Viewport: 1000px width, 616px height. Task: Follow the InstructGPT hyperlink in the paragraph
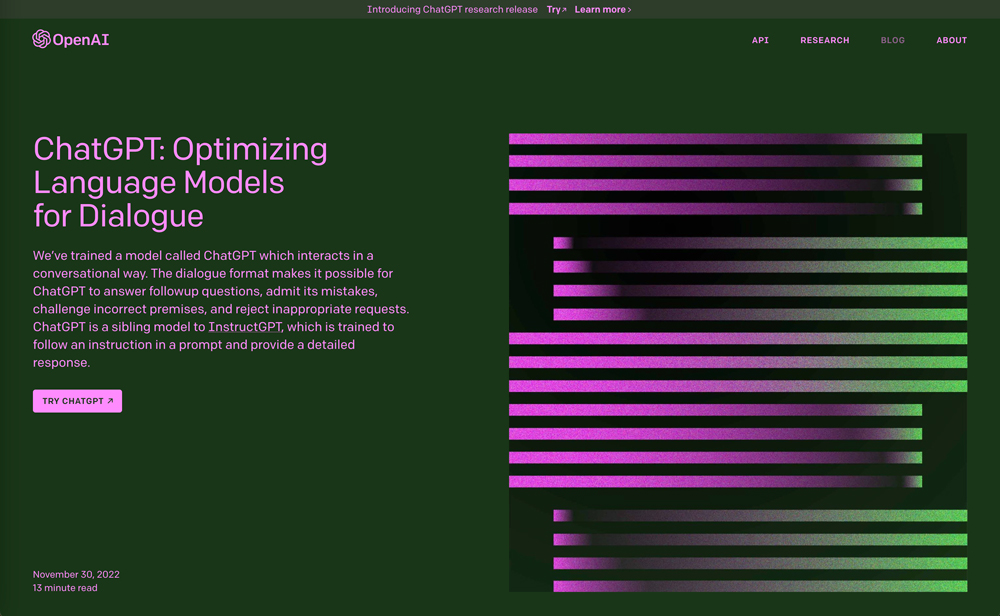245,326
